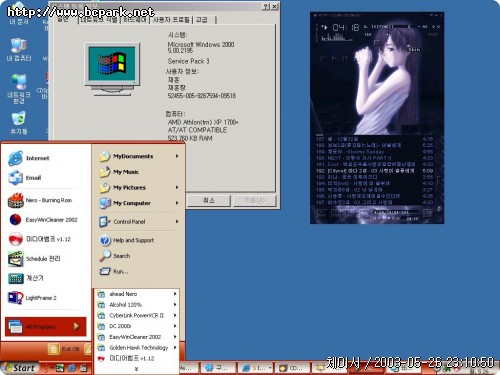Click the dialog help question-mark button

(266, 6)
